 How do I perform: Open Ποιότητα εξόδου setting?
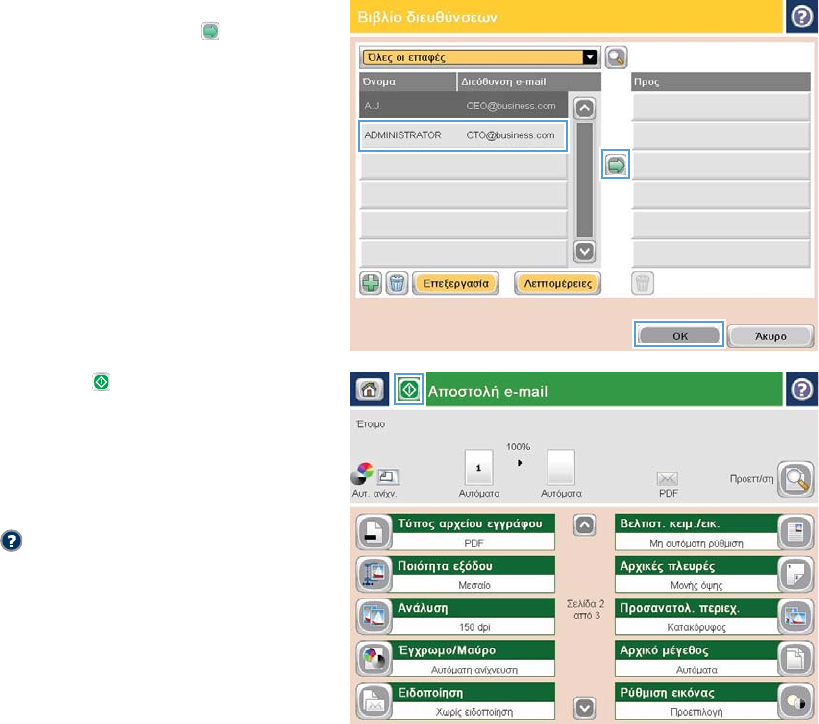[x=454, y=574]
